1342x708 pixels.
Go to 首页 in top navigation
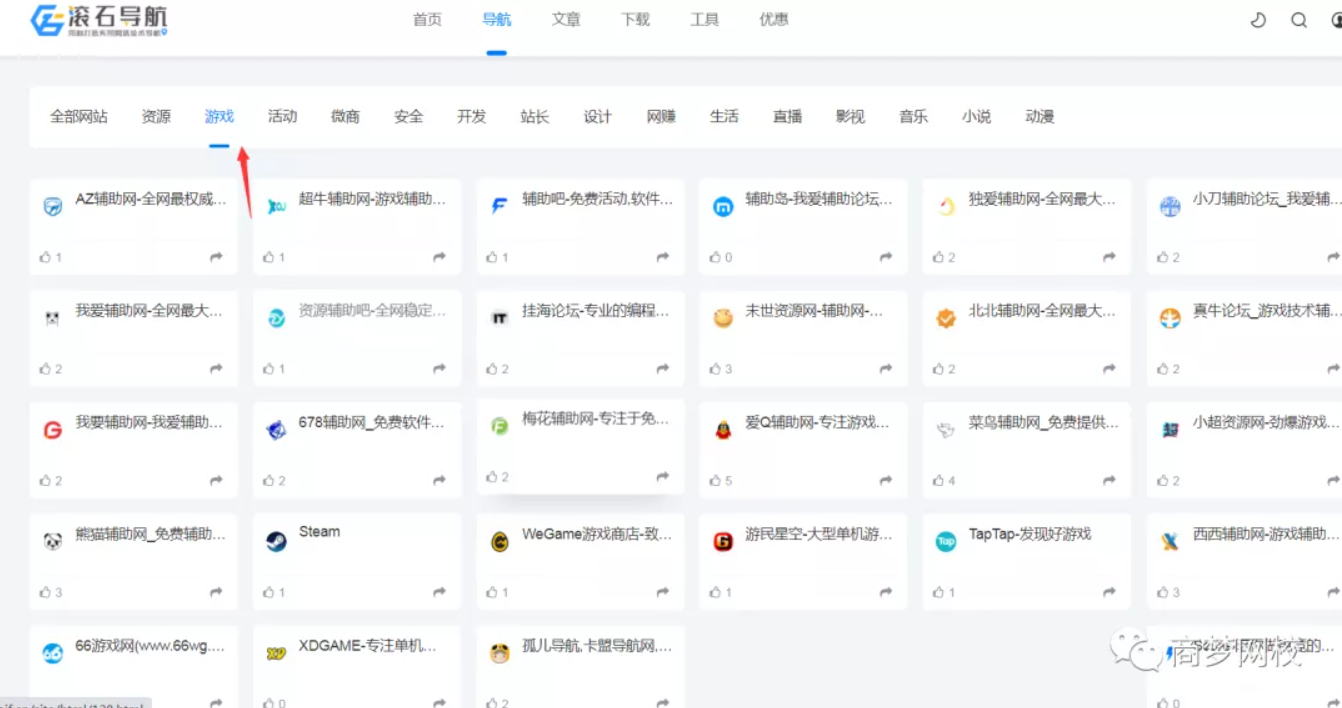pos(427,20)
